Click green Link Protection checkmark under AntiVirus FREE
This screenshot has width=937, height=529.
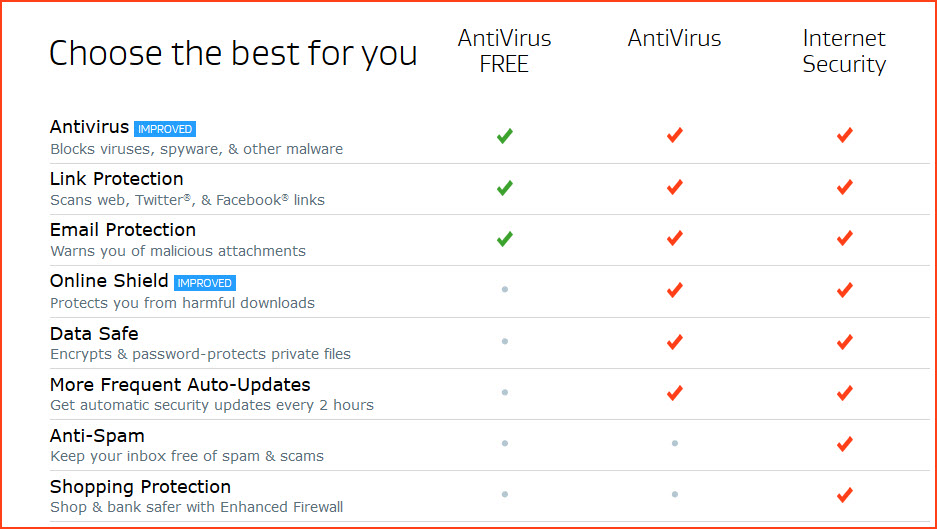(x=504, y=188)
